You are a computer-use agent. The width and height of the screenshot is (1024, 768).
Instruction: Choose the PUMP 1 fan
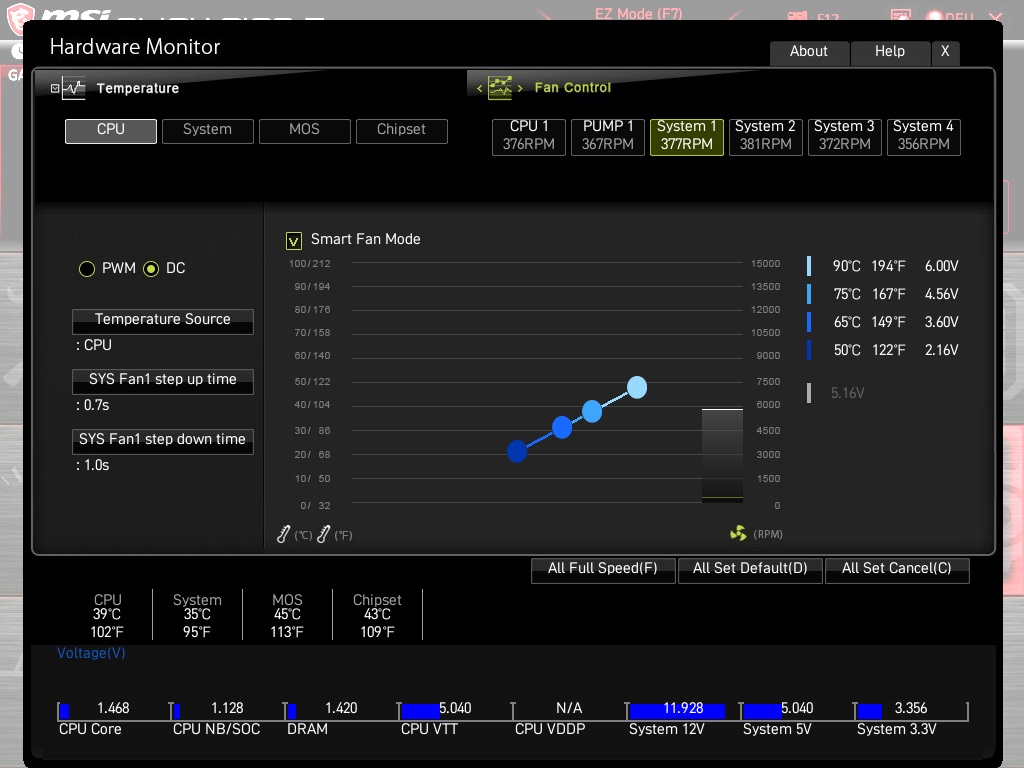608,136
